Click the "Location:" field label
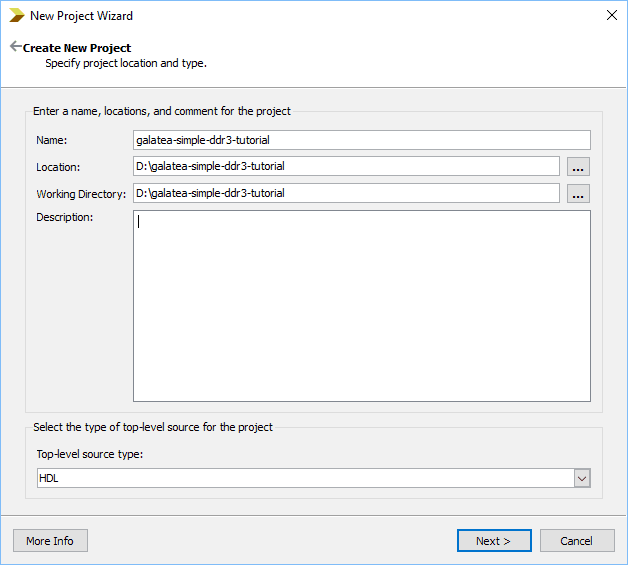Image resolution: width=628 pixels, height=565 pixels. 58,168
